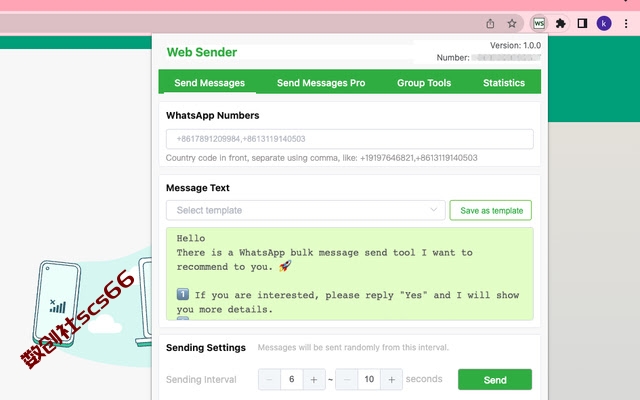The height and width of the screenshot is (400, 640).
Task: Decrease the maximum sending interval of 10
Action: coord(347,380)
